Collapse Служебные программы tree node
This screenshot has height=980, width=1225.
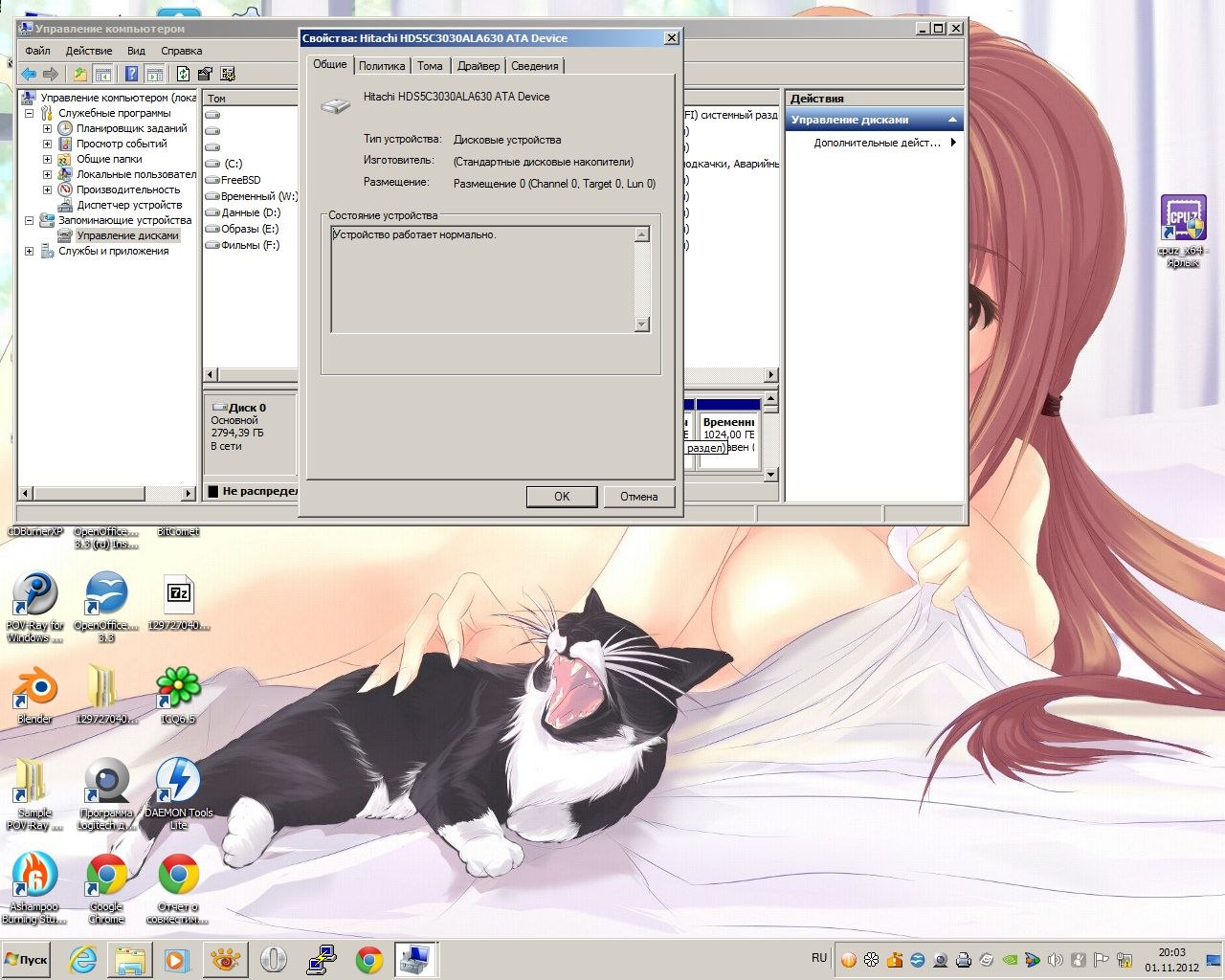coord(29,113)
